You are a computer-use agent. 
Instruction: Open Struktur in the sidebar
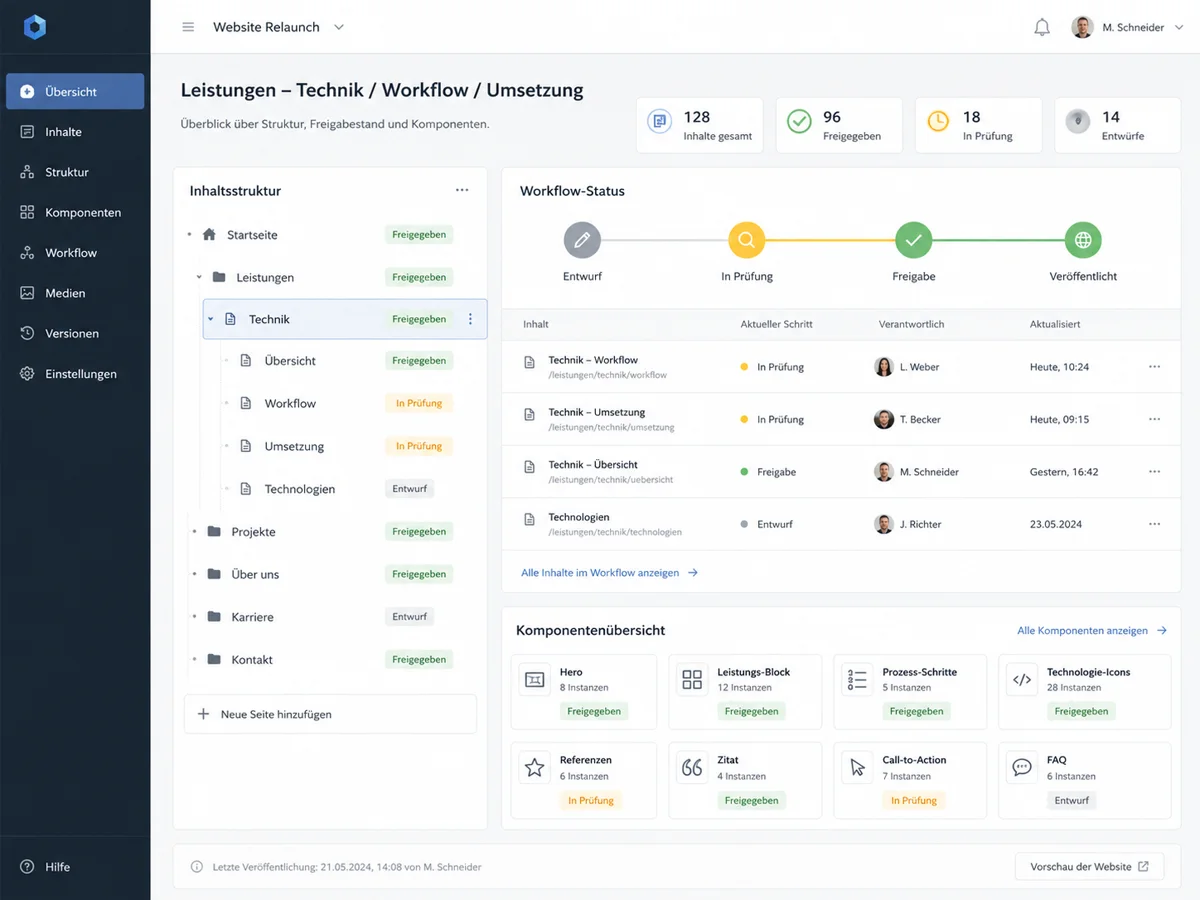pos(75,172)
